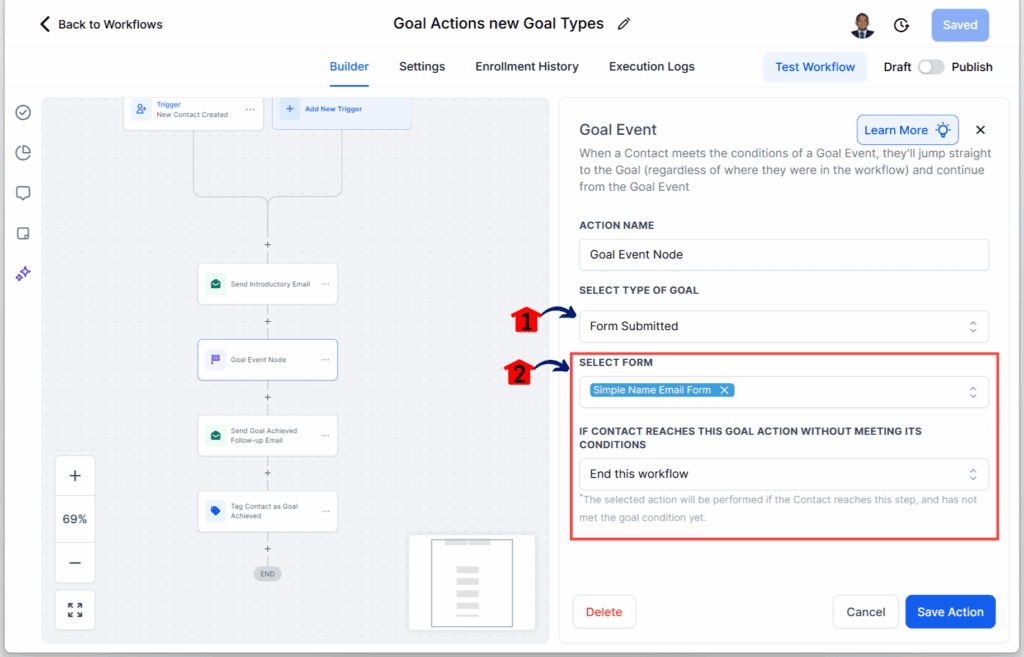Open the comment bubble icon in sidebar

click(23, 193)
